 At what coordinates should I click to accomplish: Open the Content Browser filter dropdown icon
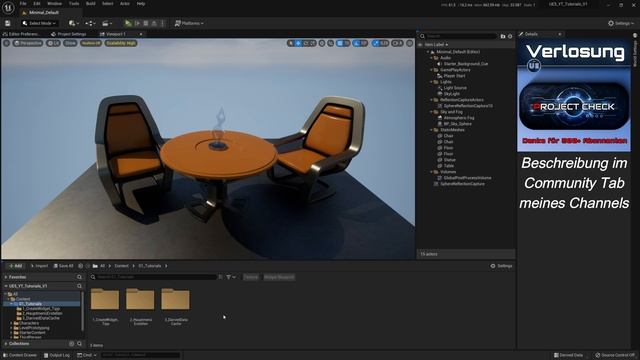231,277
